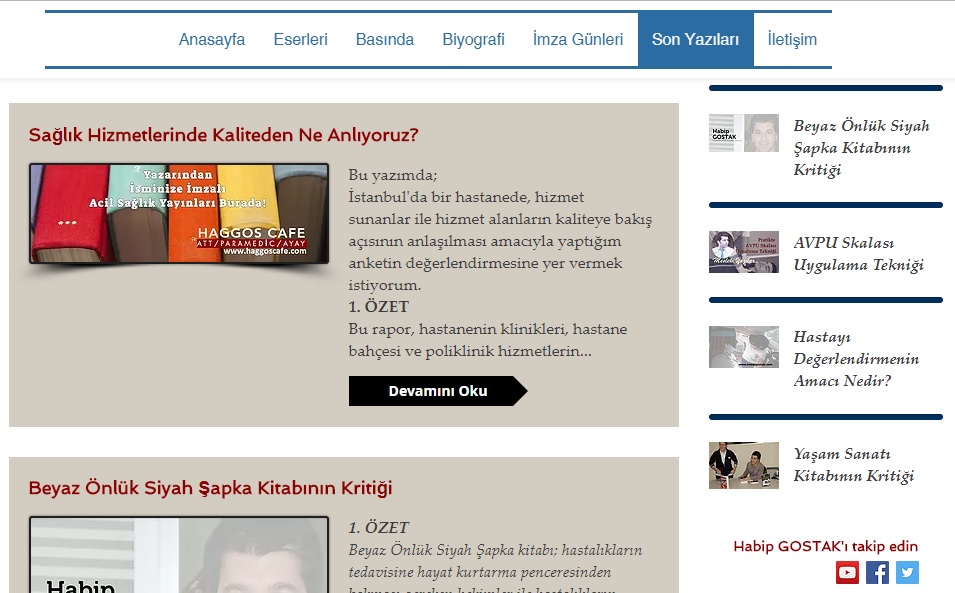
Task: Open the AVPU Skalası Uygulama Tekniği sidebar link
Action: [x=858, y=254]
